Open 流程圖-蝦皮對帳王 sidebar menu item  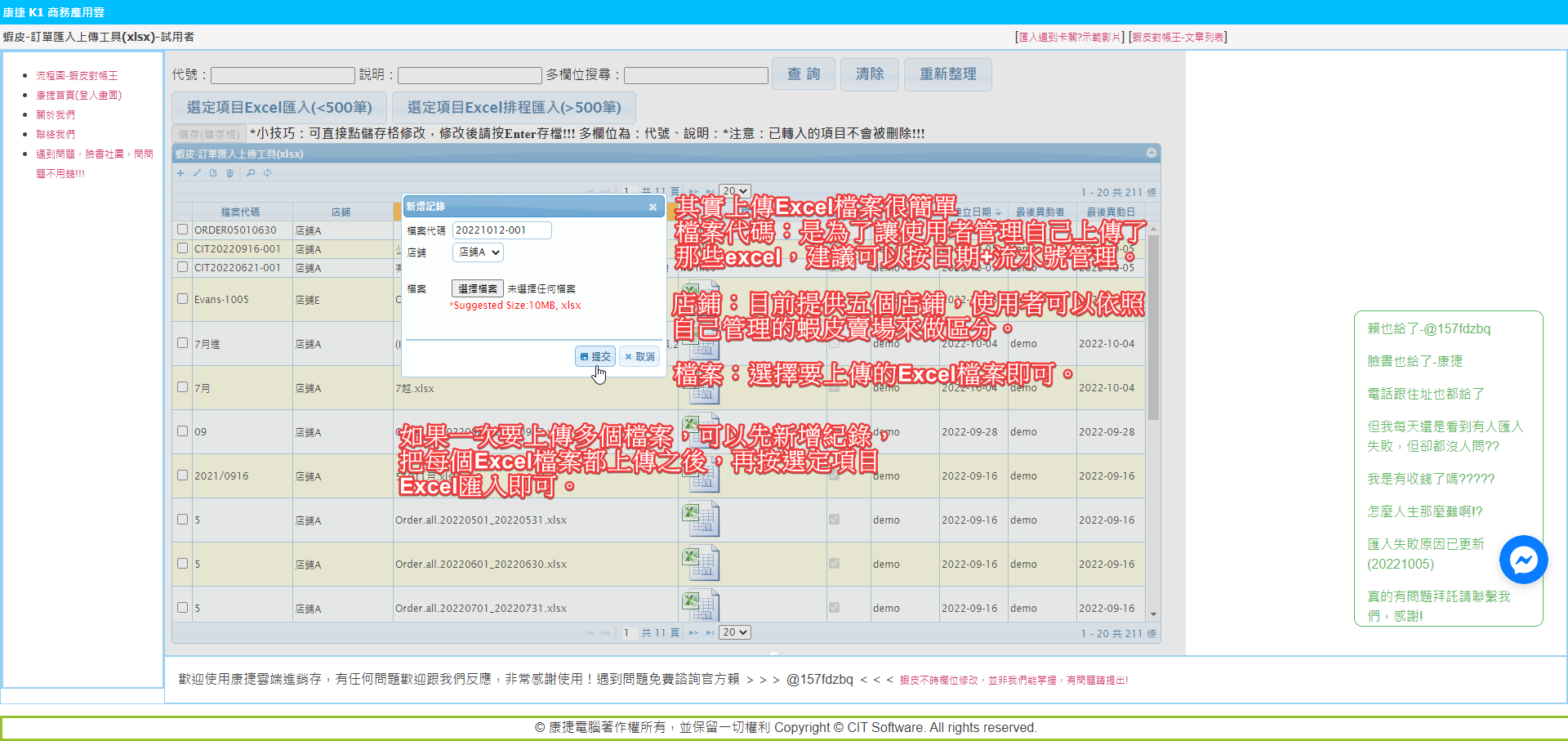[x=77, y=75]
